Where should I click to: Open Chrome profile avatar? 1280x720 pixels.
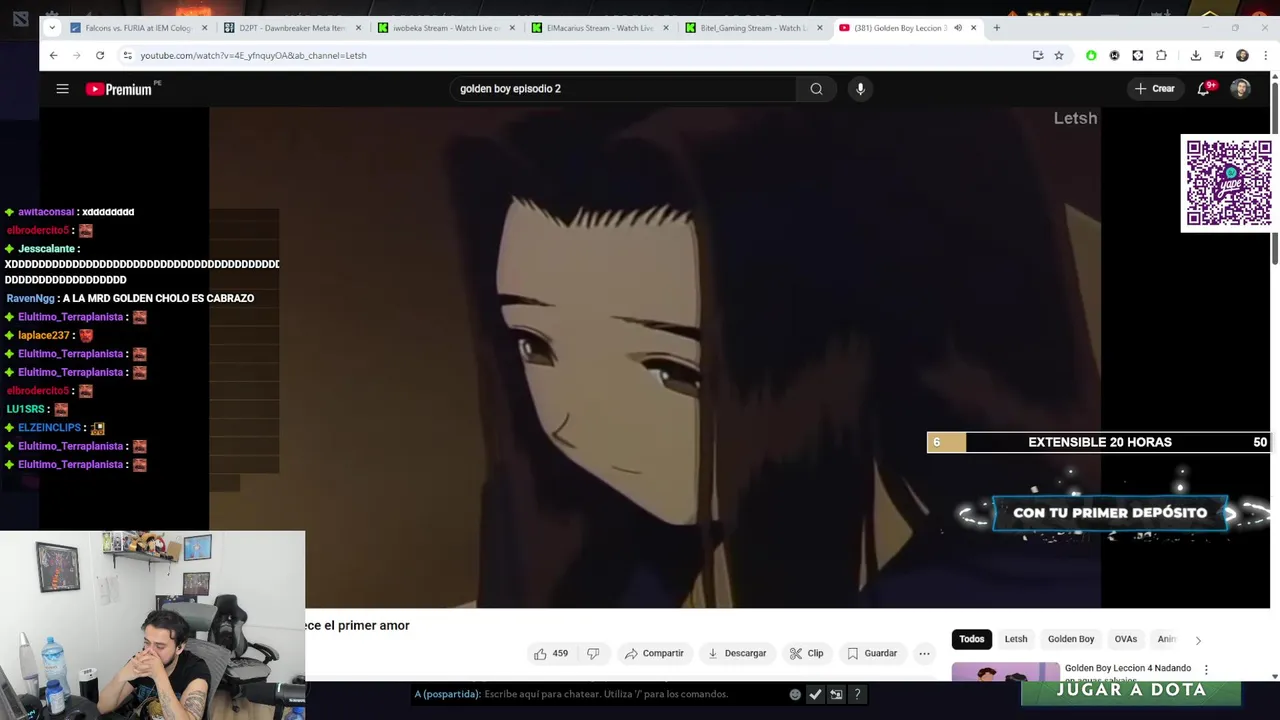[x=1242, y=55]
